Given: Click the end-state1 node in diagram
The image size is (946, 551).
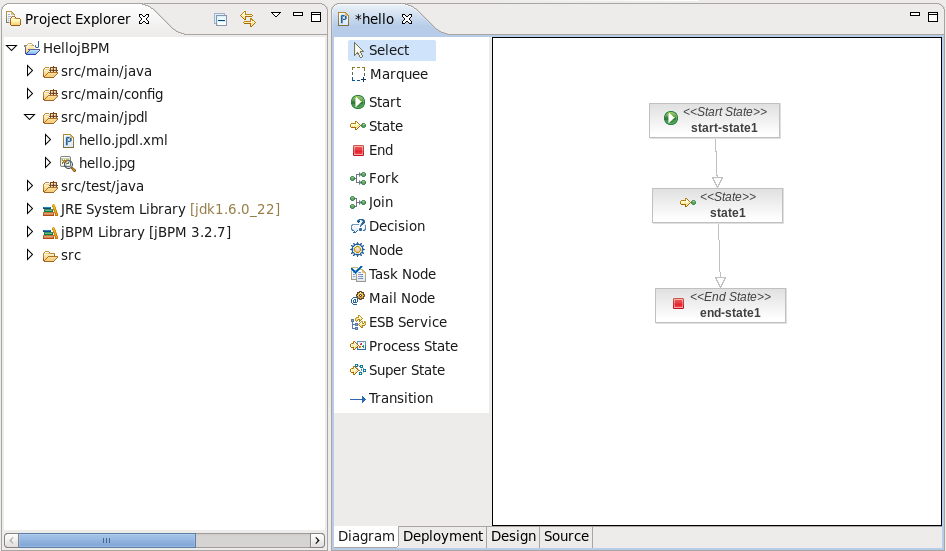Looking at the screenshot, I should [720, 306].
